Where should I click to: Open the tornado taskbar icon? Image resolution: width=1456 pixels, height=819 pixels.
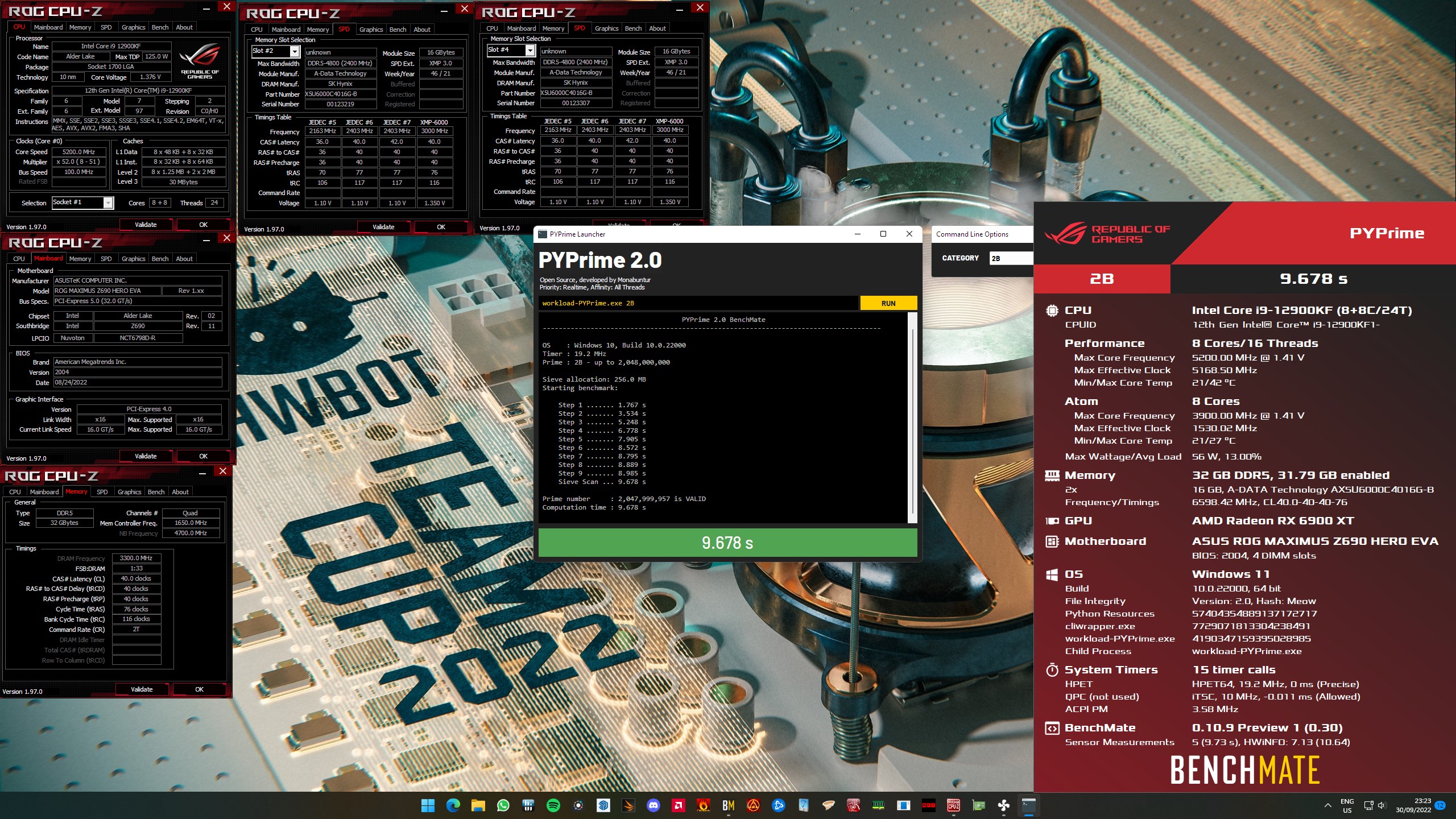(x=828, y=805)
